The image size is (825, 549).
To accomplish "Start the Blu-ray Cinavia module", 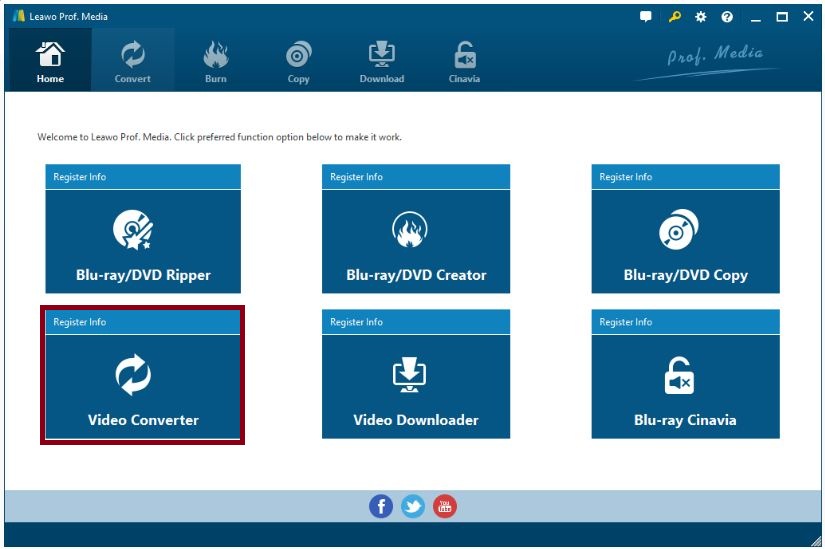I will click(685, 386).
